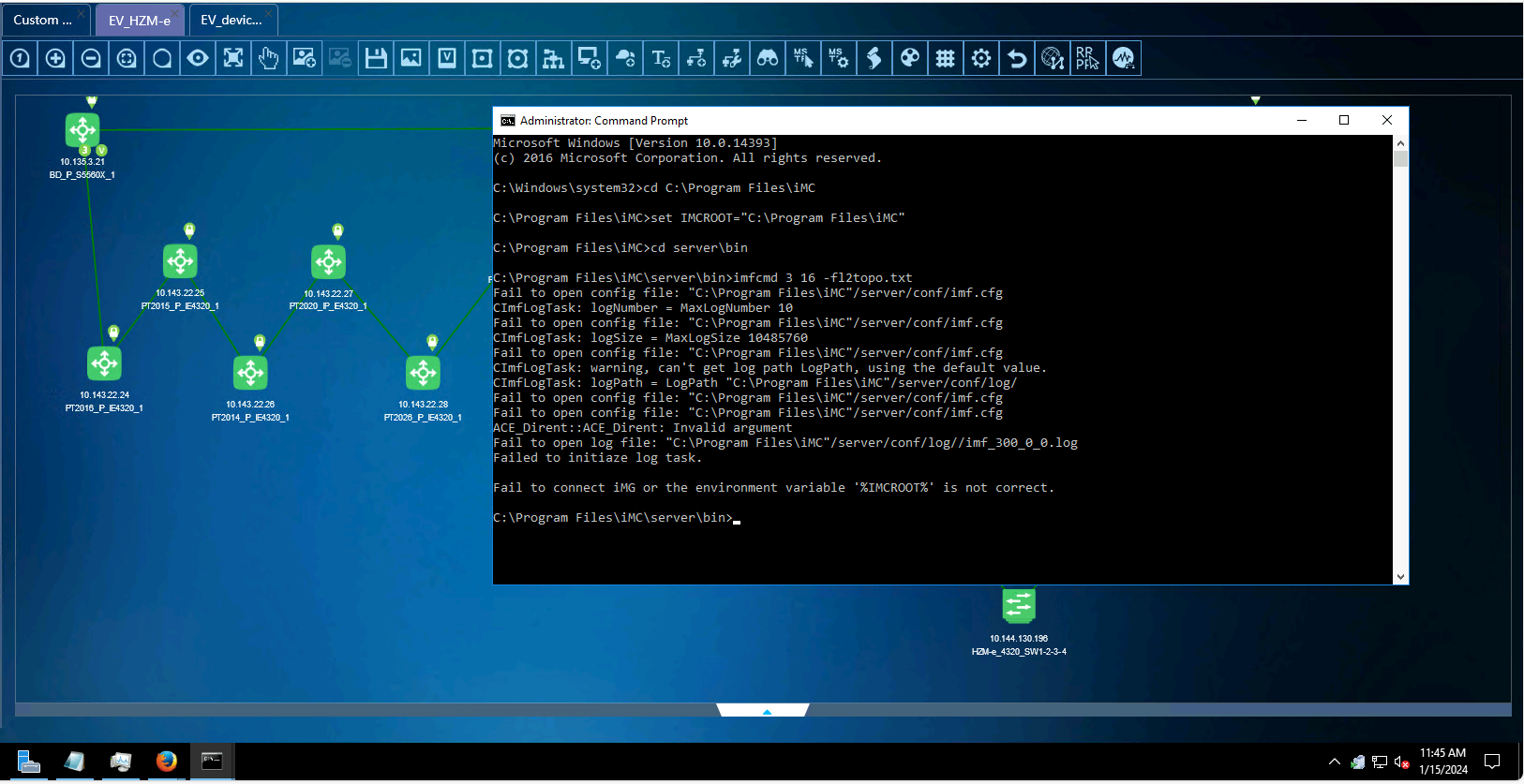Image resolution: width=1524 pixels, height=784 pixels.
Task: Click the RRPP cursor toolbar icon
Action: pos(1088,58)
